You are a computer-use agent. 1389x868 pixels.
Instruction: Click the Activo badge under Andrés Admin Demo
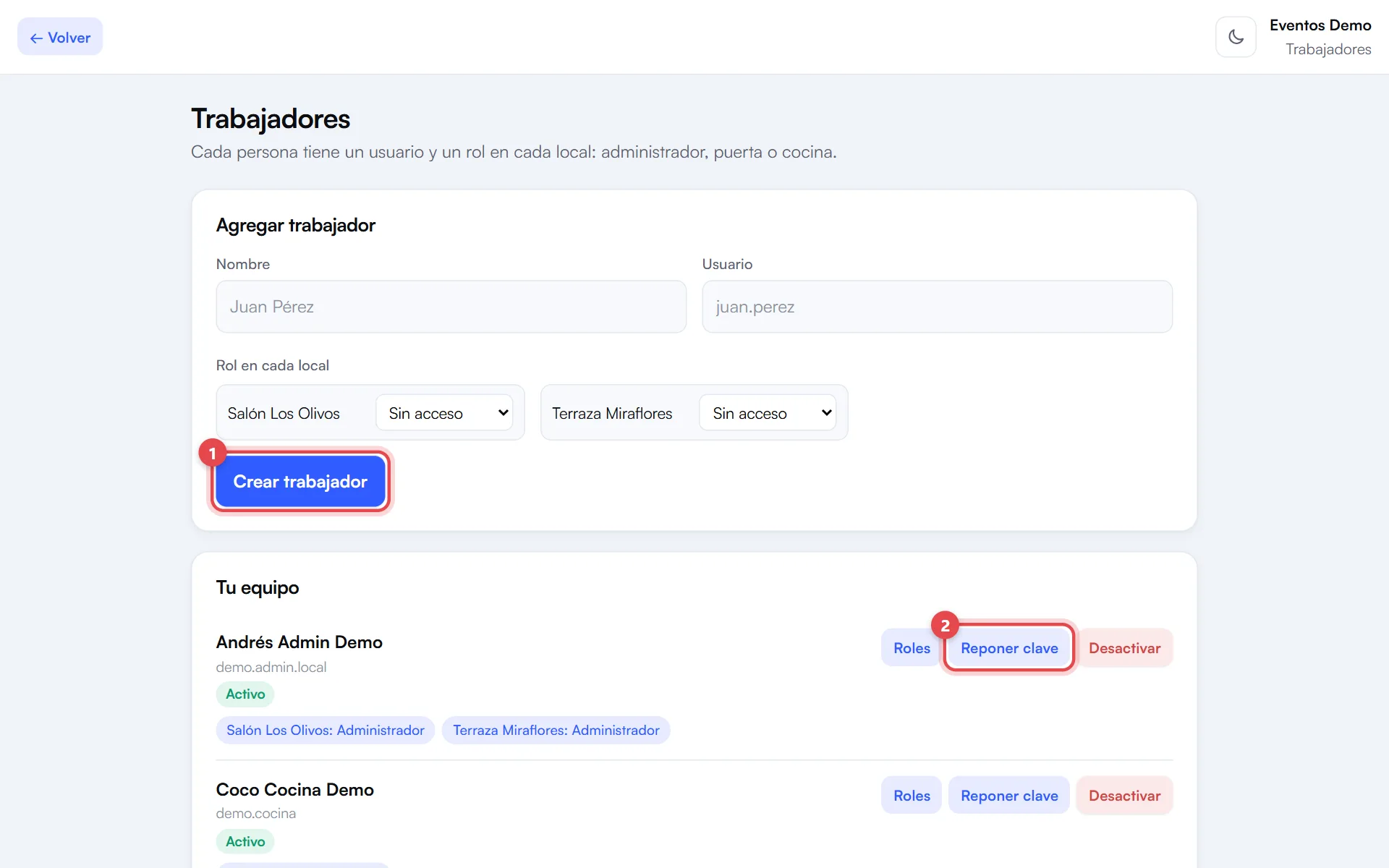245,694
